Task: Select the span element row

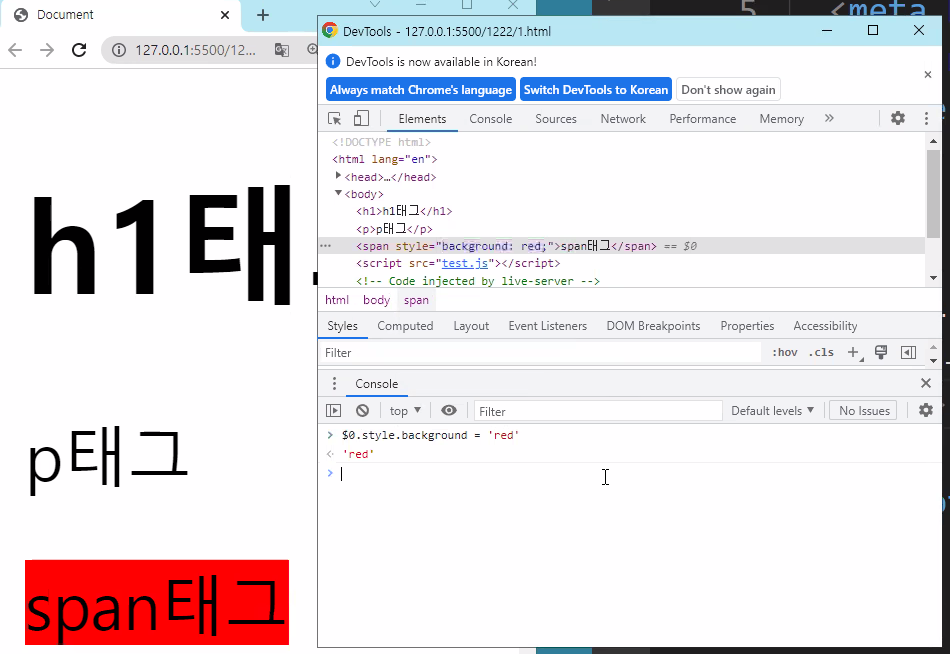Action: (622, 246)
